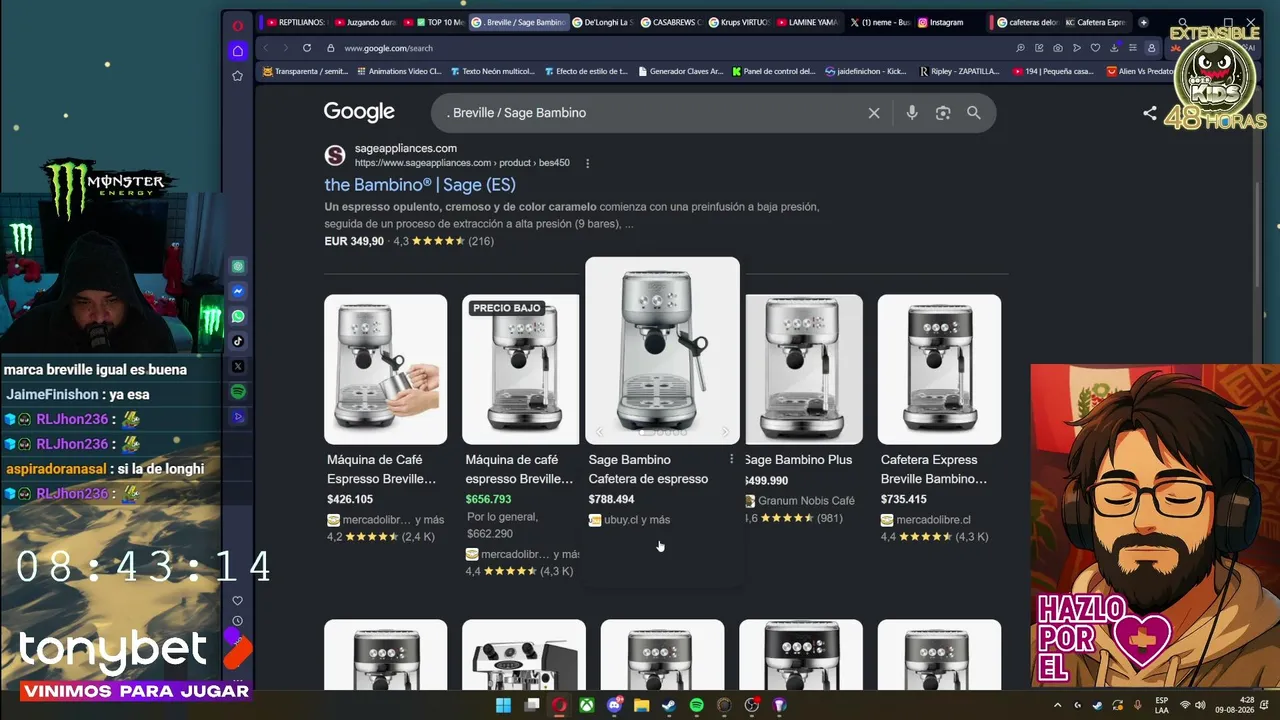This screenshot has height=720, width=1280.
Task: Open Discord from the taskbar
Action: click(x=614, y=706)
